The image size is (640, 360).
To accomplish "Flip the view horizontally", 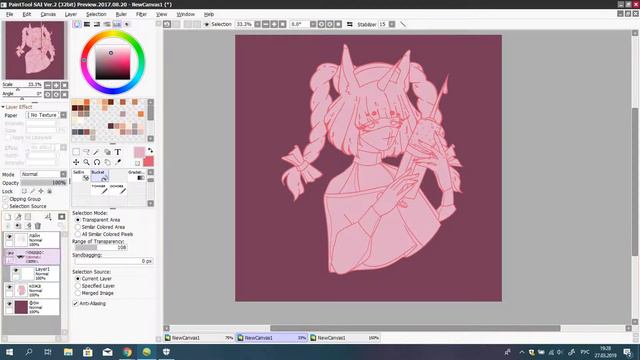I will [x=350, y=24].
